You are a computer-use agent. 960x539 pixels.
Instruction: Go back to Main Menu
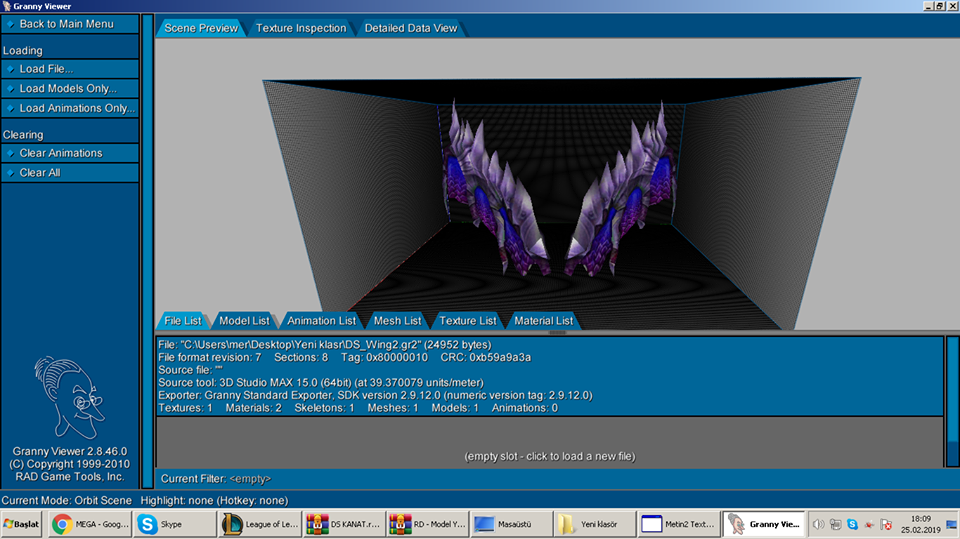[70, 24]
